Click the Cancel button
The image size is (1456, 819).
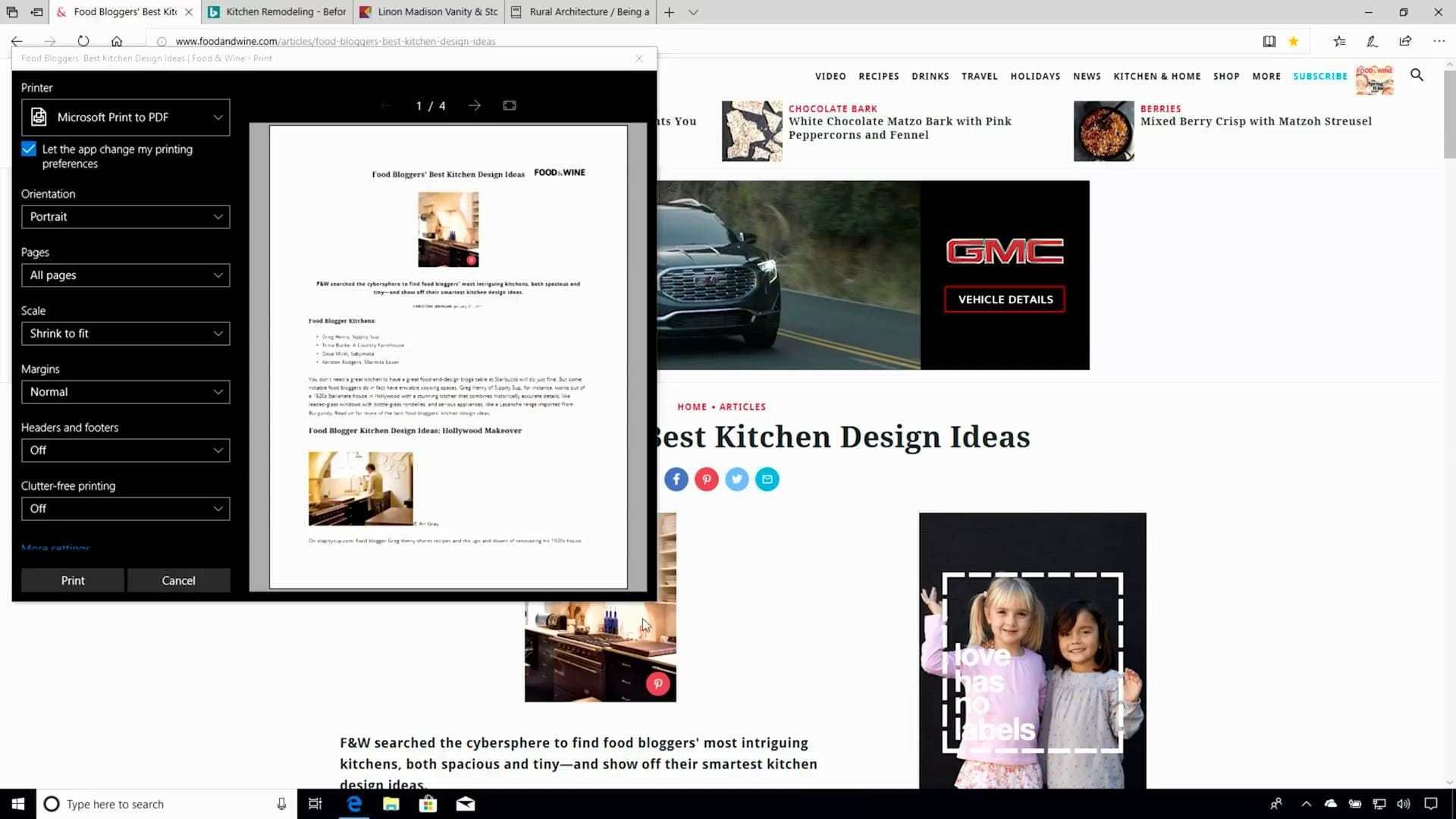[x=179, y=580]
